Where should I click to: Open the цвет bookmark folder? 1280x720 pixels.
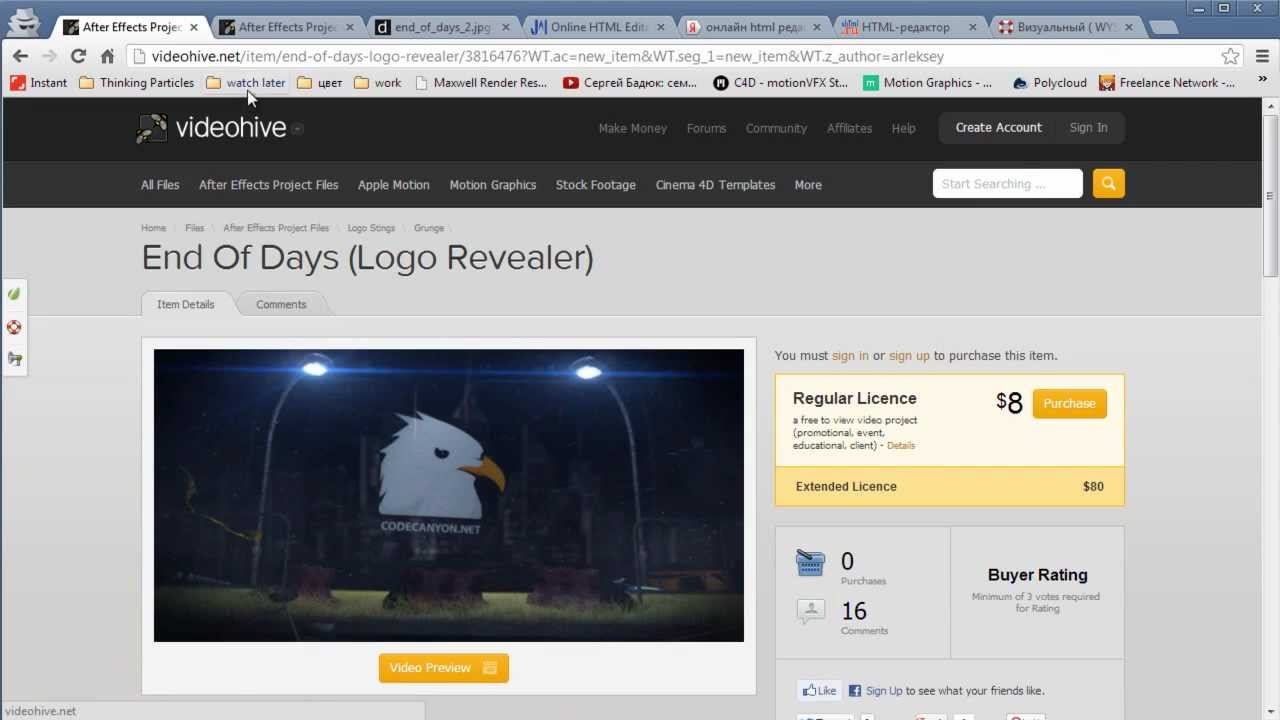point(320,83)
